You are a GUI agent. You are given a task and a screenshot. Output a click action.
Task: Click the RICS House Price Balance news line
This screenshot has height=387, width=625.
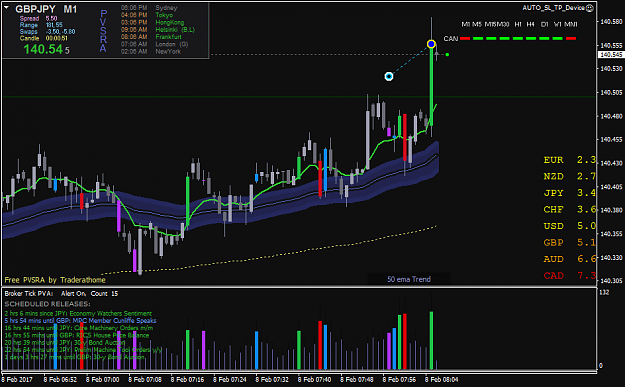77,335
